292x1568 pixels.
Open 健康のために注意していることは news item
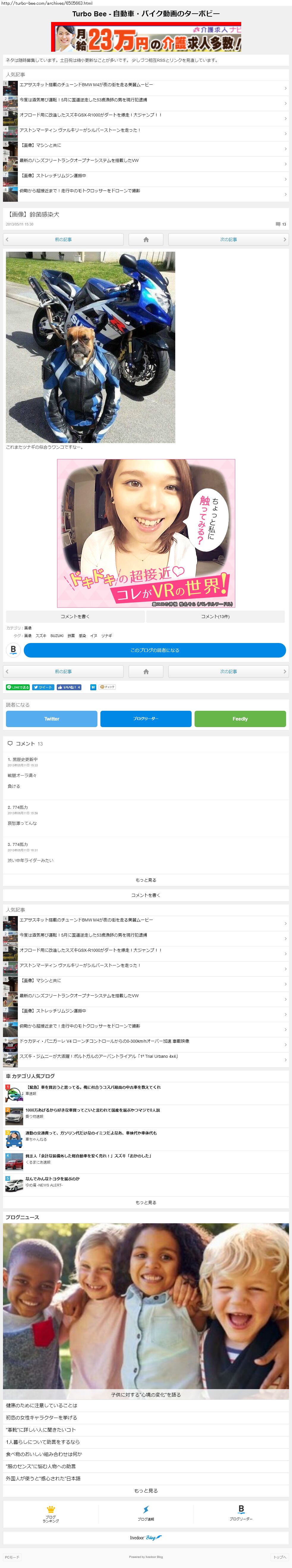pos(146,1405)
